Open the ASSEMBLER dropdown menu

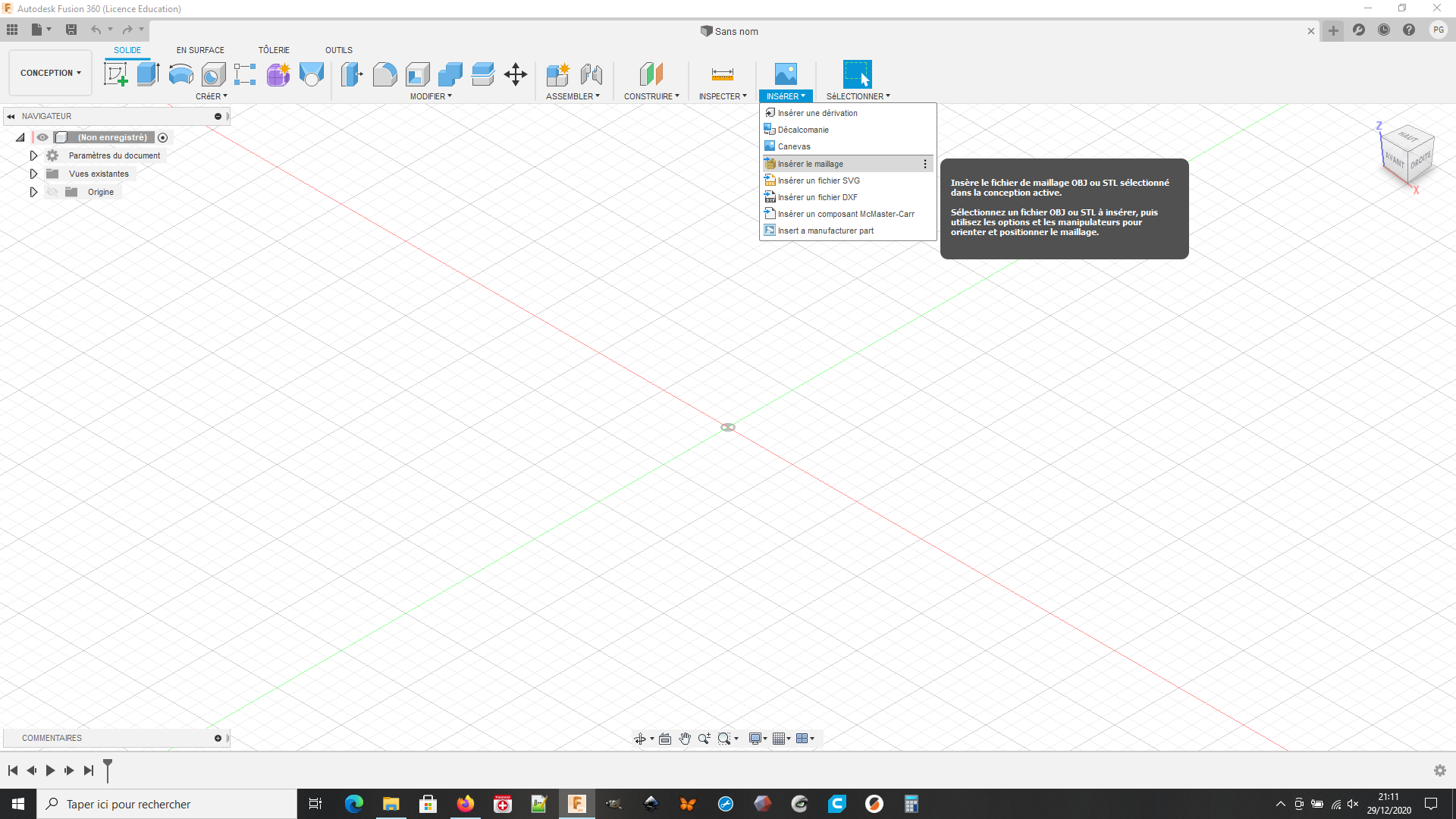[x=573, y=96]
